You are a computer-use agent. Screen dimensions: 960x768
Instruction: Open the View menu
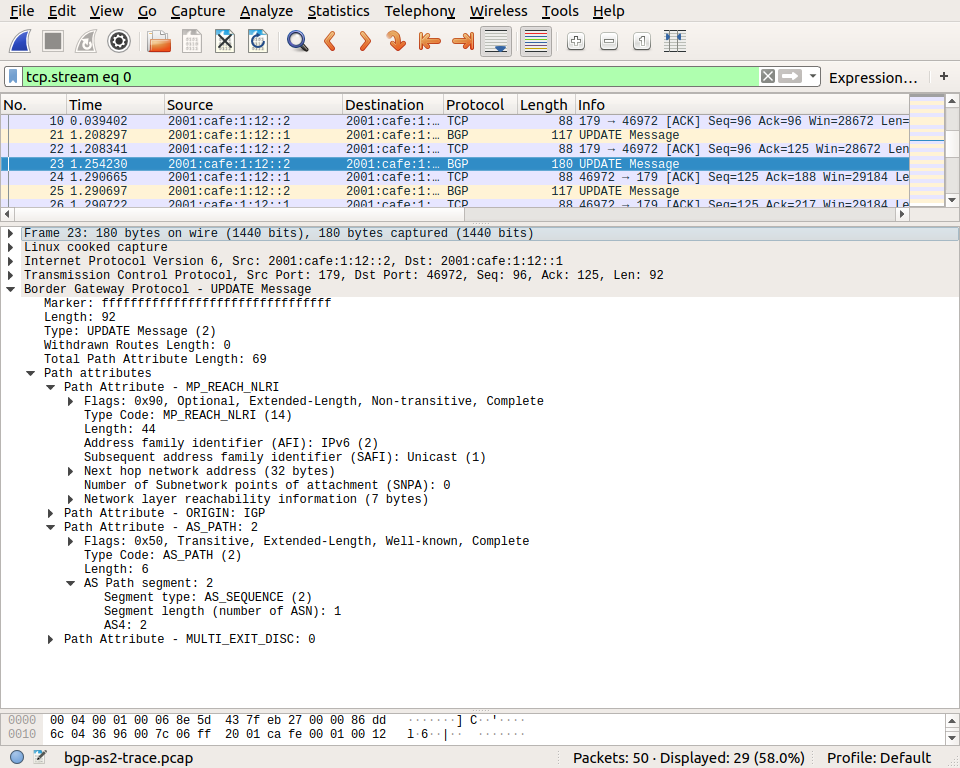pyautogui.click(x=107, y=11)
